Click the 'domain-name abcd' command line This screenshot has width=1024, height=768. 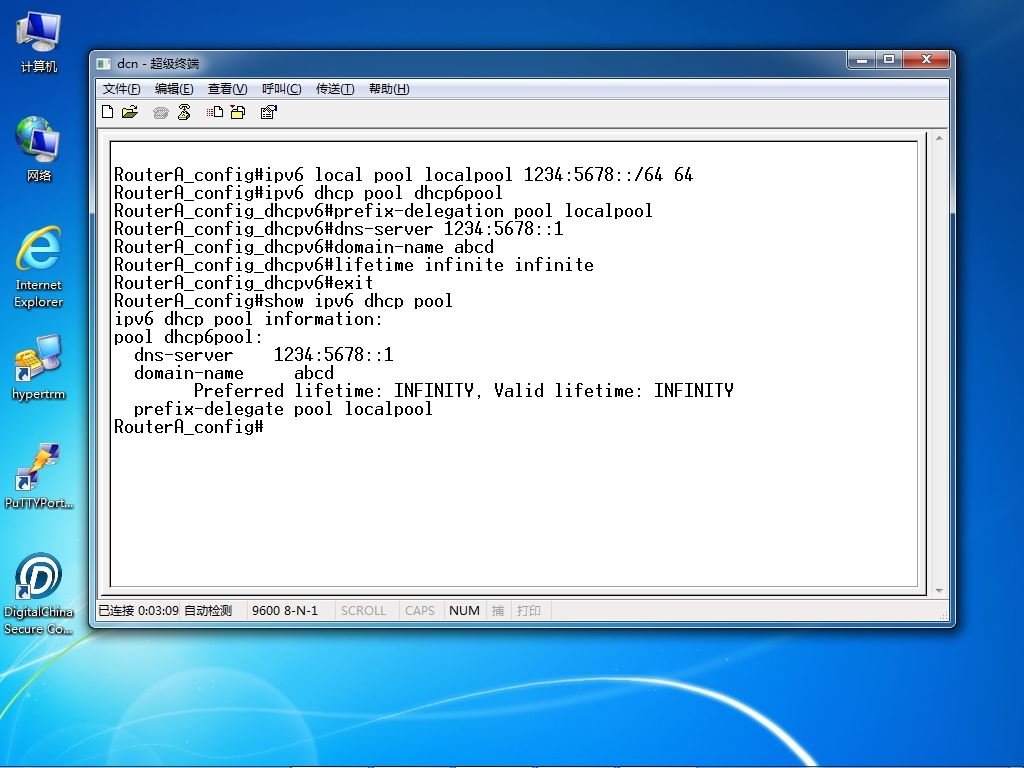pos(304,247)
